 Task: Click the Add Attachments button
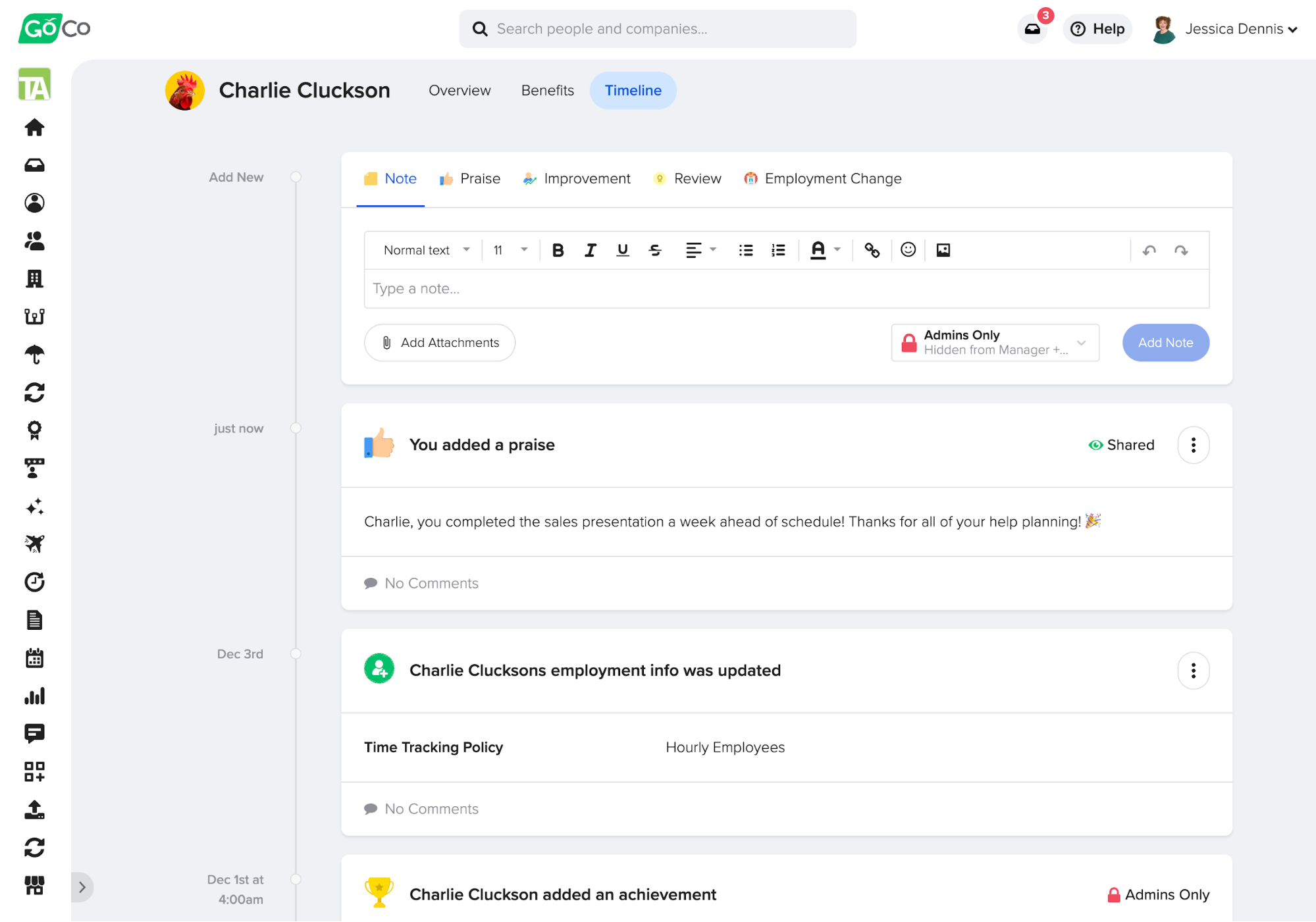click(x=440, y=343)
